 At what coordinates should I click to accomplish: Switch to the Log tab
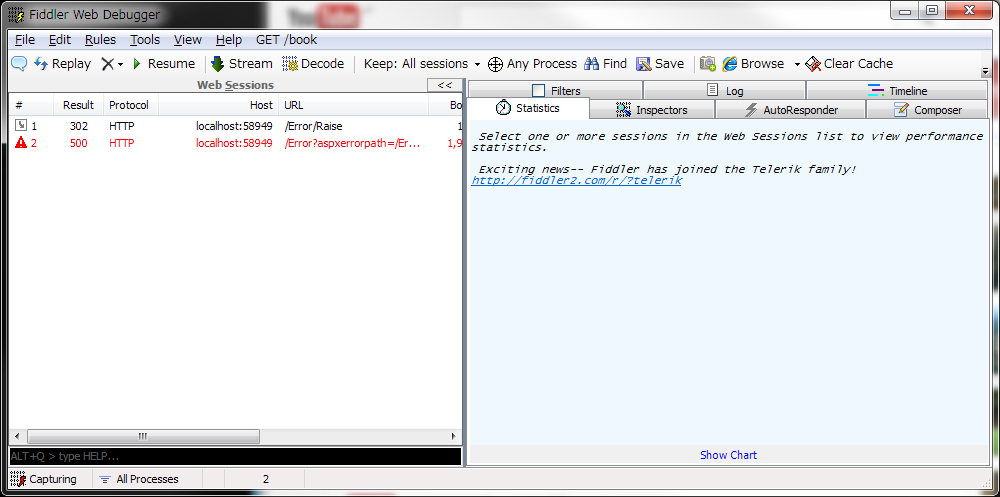click(724, 91)
